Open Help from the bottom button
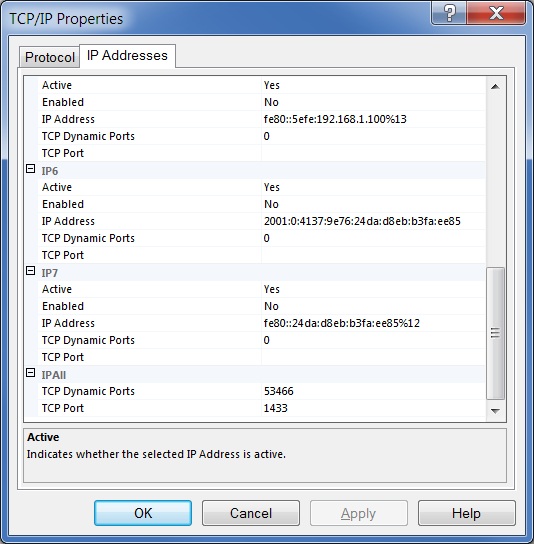Screen dimensions: 534x544 coord(466,513)
